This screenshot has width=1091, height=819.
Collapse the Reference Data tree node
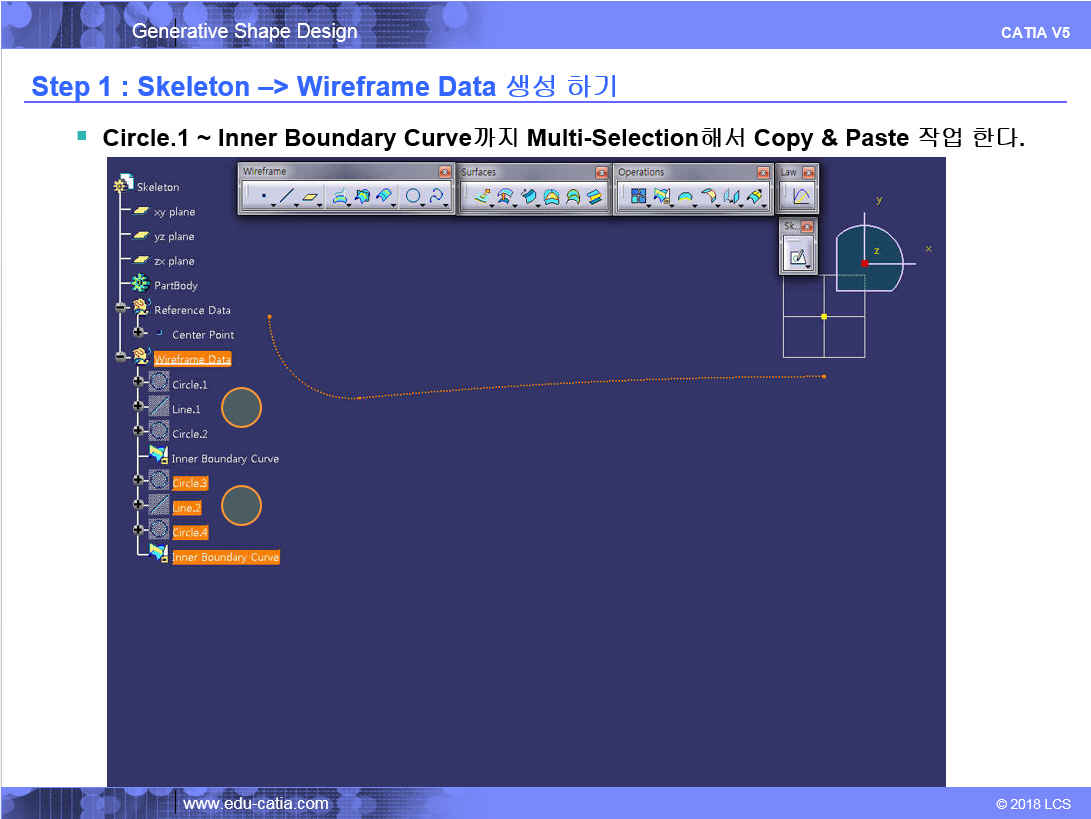coord(121,308)
